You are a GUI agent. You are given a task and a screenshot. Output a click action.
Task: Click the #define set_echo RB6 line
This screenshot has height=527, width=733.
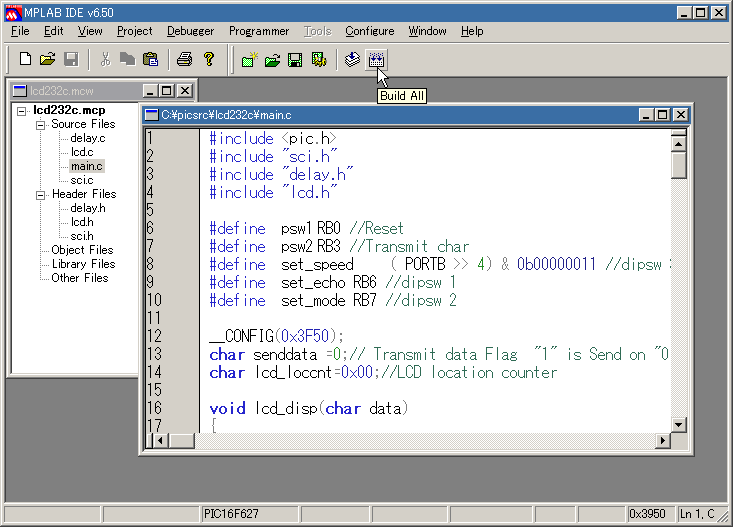click(x=332, y=282)
